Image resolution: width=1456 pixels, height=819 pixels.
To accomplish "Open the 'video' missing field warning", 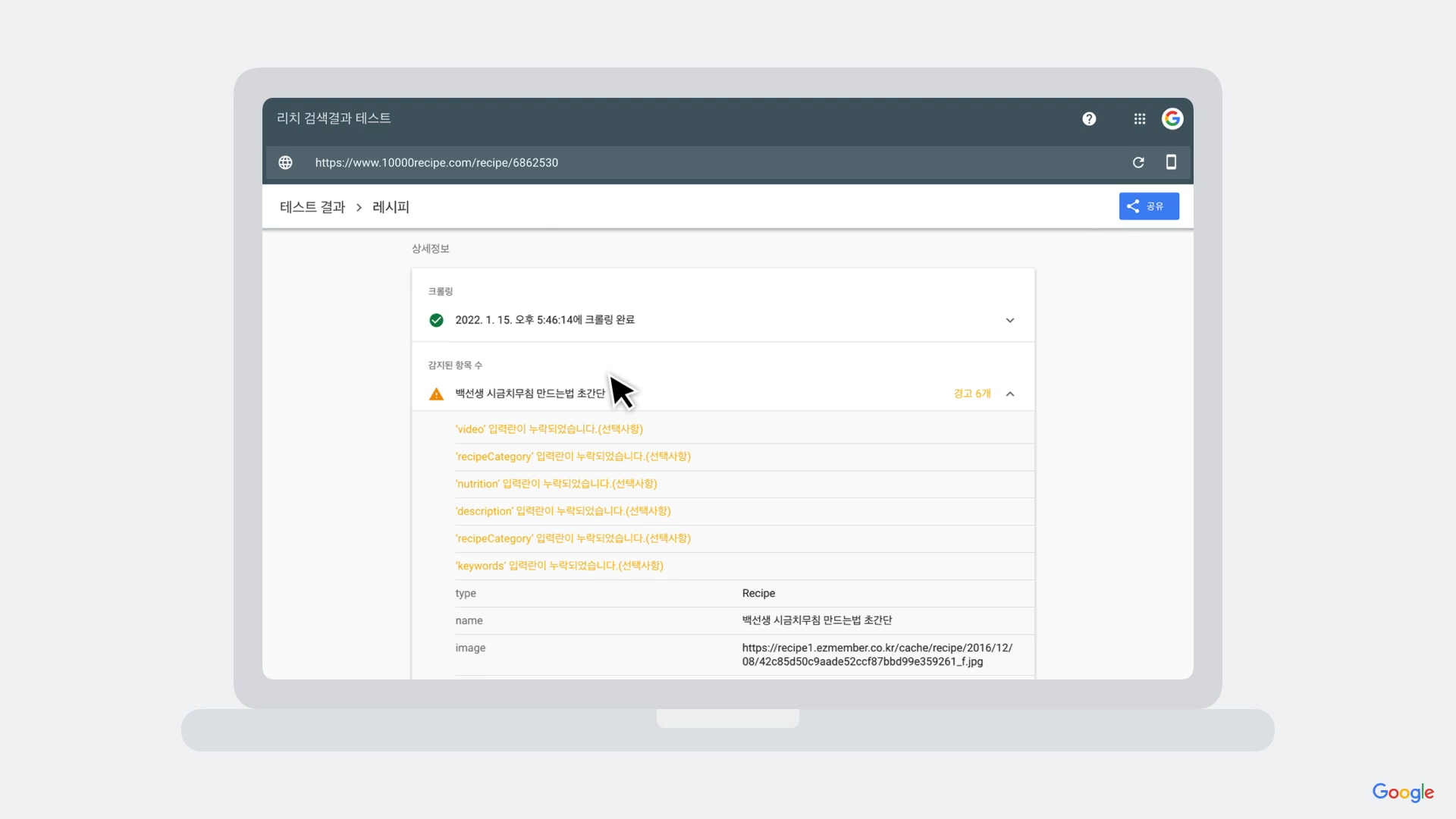I will [549, 429].
